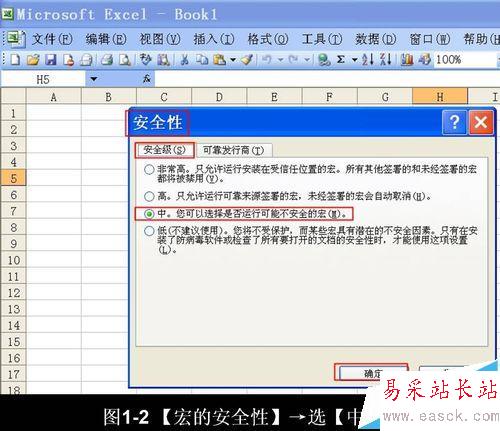Click the Save floppy disk icon

(51, 60)
